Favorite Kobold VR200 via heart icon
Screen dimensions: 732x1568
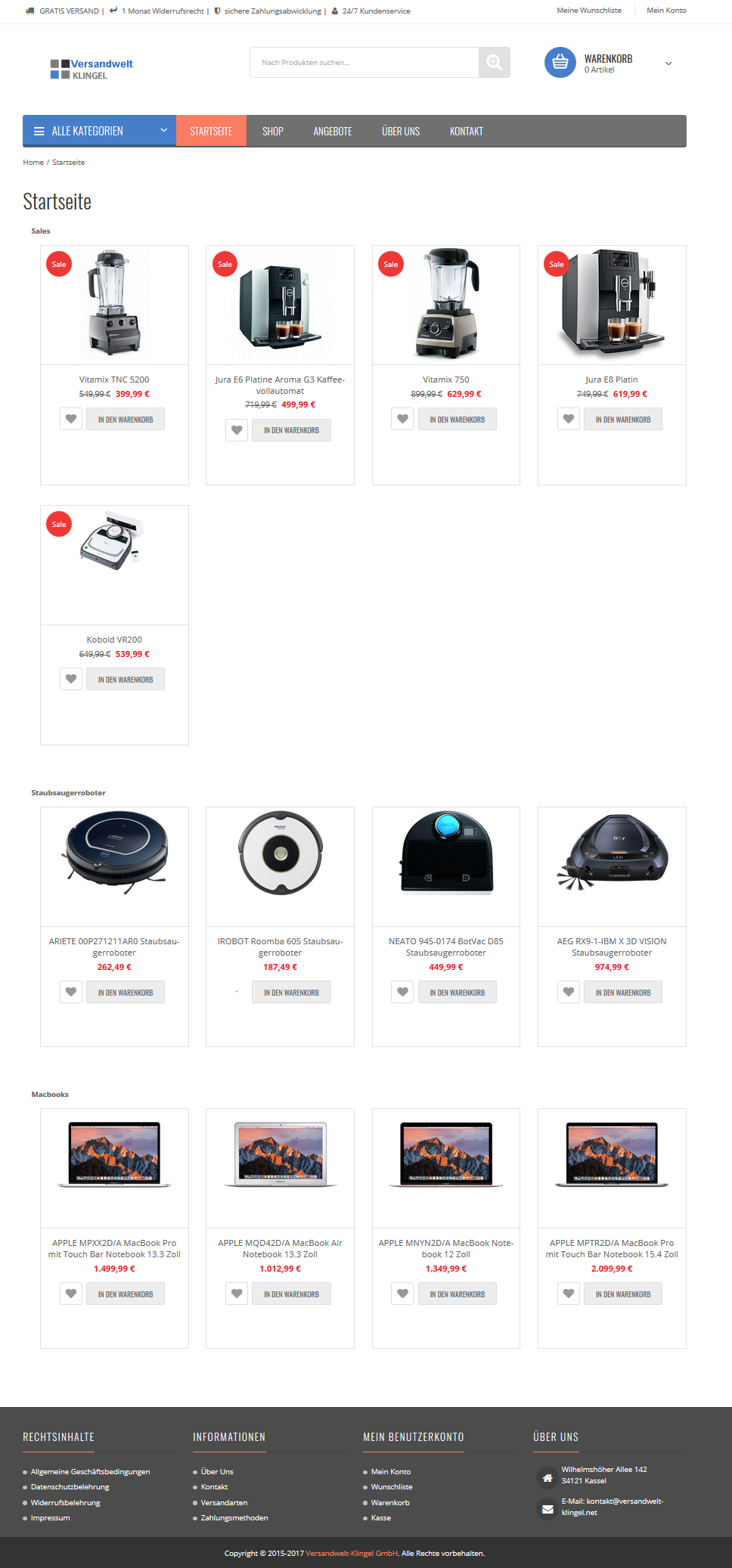[71, 679]
